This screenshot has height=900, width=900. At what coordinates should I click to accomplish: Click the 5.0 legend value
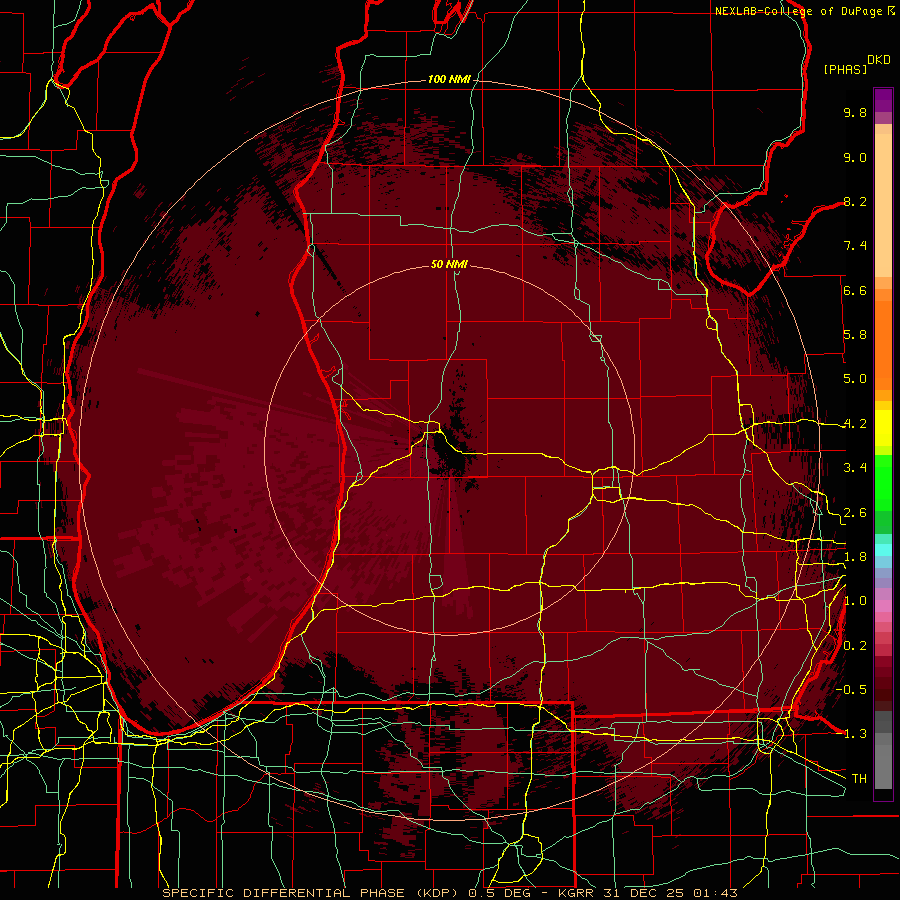855,379
